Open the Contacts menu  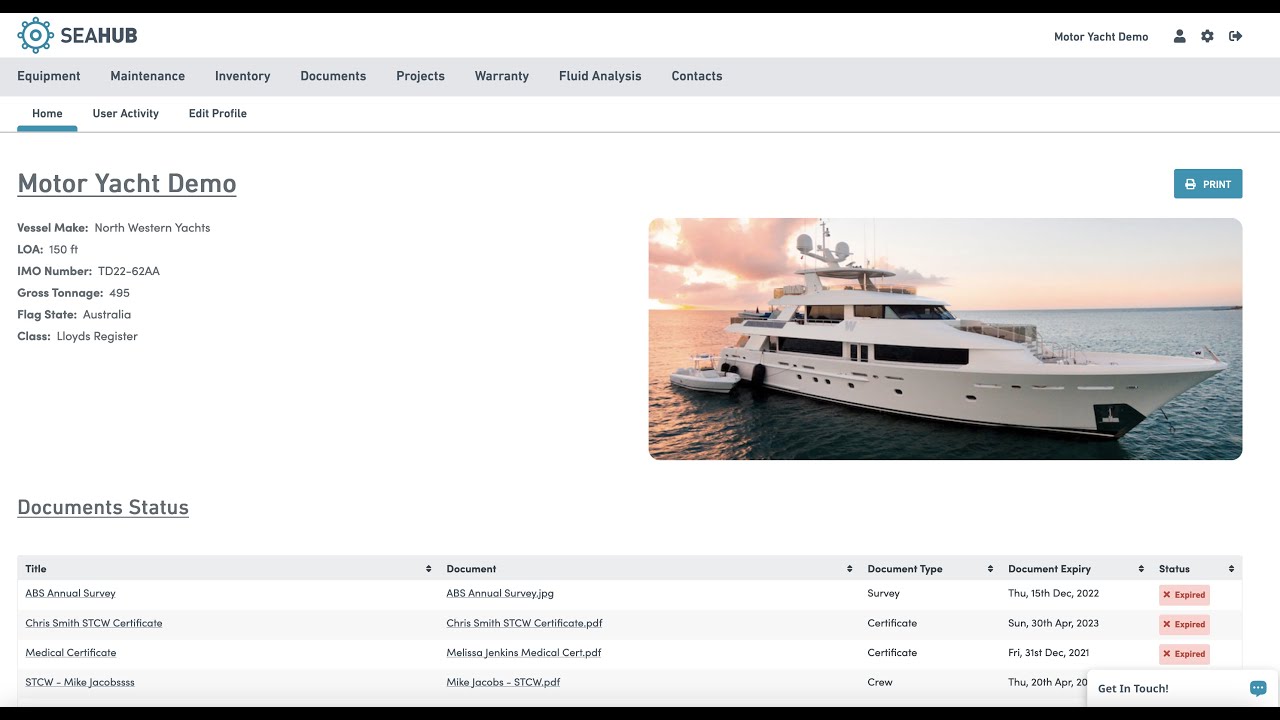pos(697,76)
